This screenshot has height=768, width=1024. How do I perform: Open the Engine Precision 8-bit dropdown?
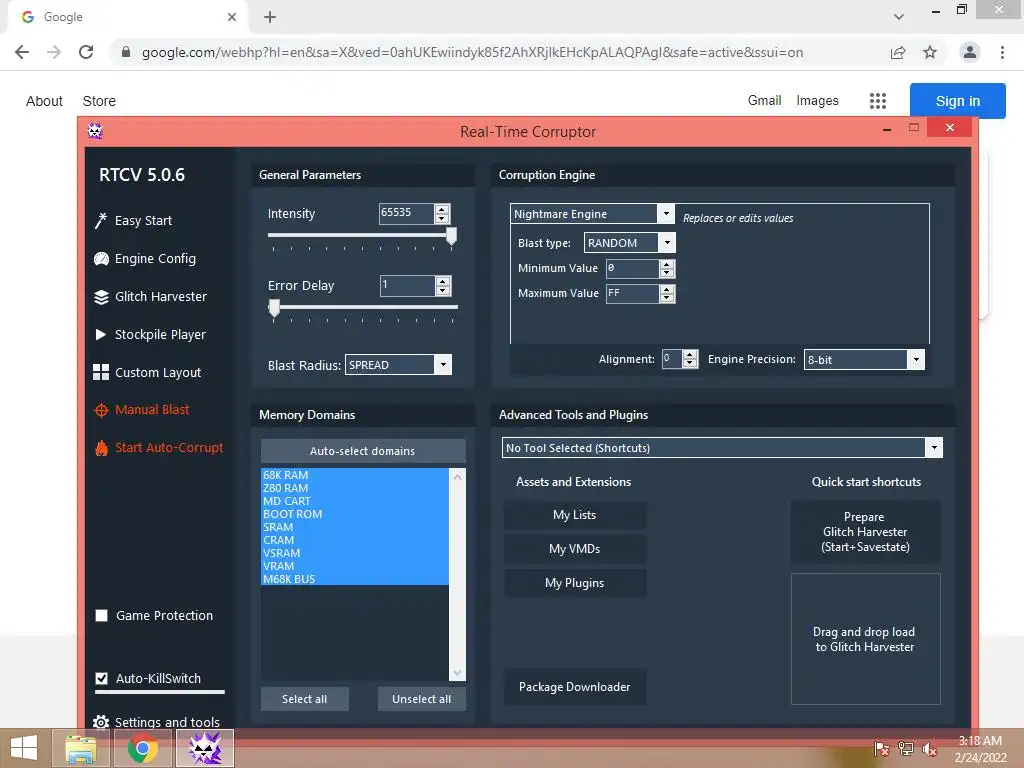coord(916,359)
